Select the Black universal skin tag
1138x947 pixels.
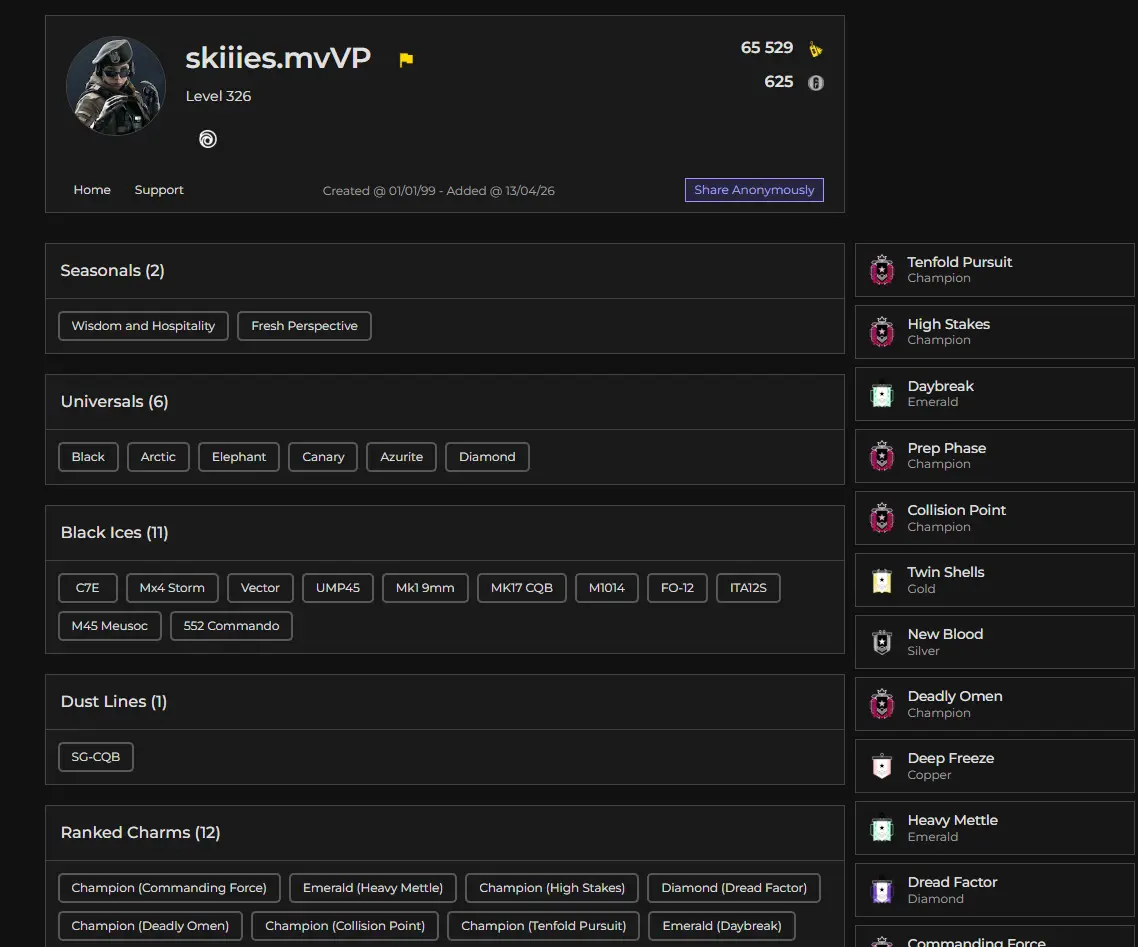click(x=88, y=457)
